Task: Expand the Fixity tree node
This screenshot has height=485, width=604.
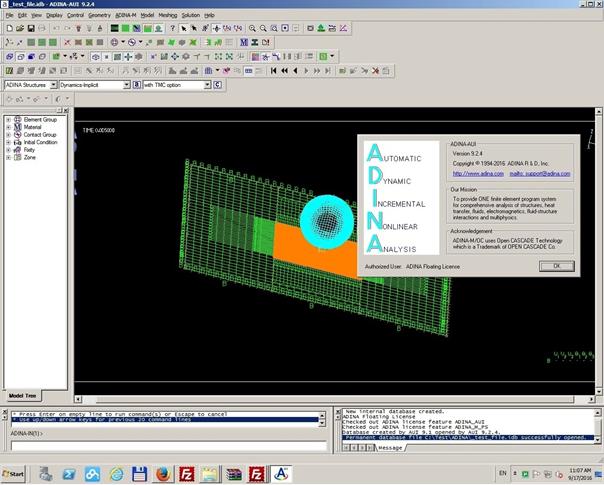Action: [x=8, y=150]
